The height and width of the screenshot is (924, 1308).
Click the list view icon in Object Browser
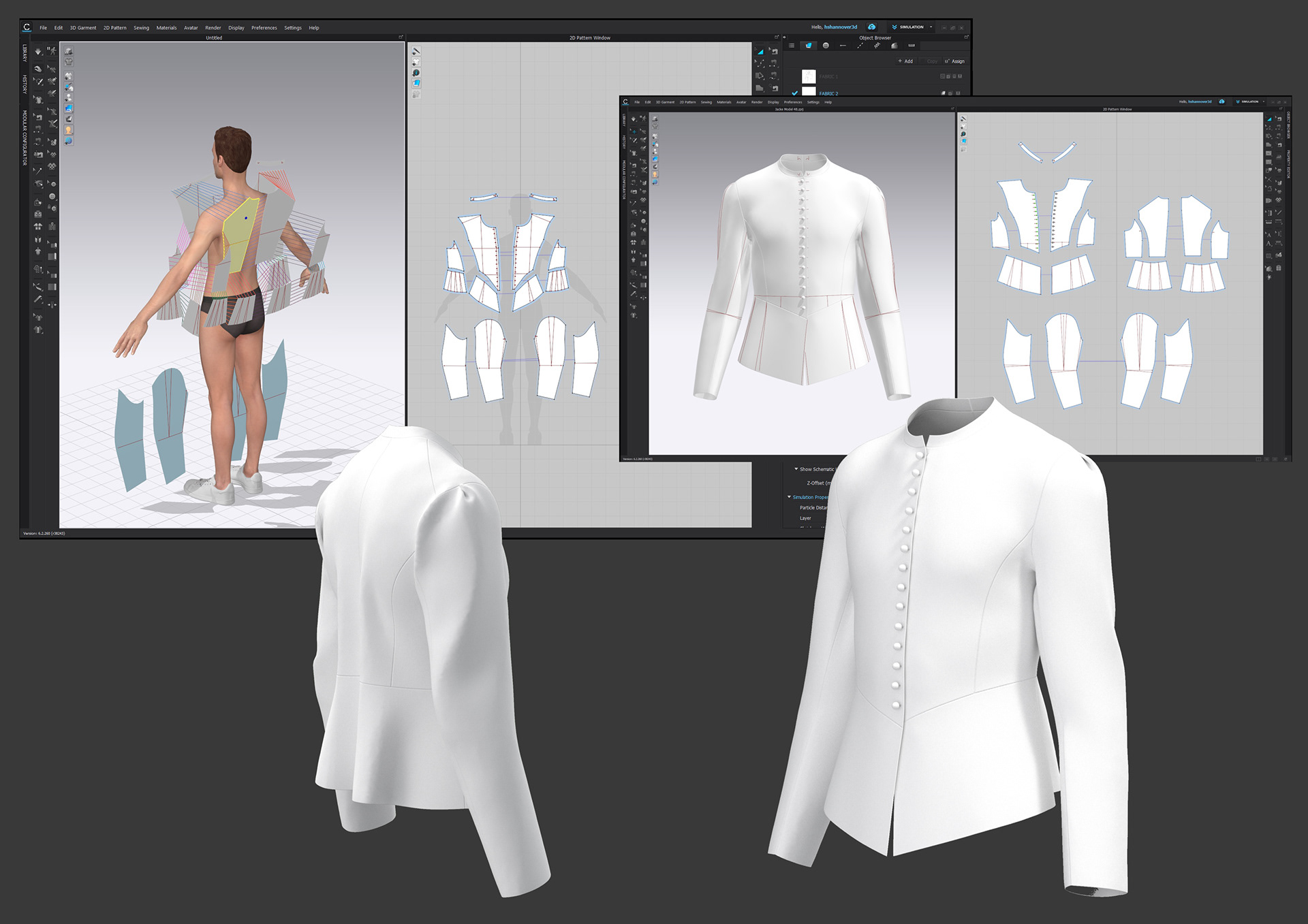pyautogui.click(x=792, y=46)
